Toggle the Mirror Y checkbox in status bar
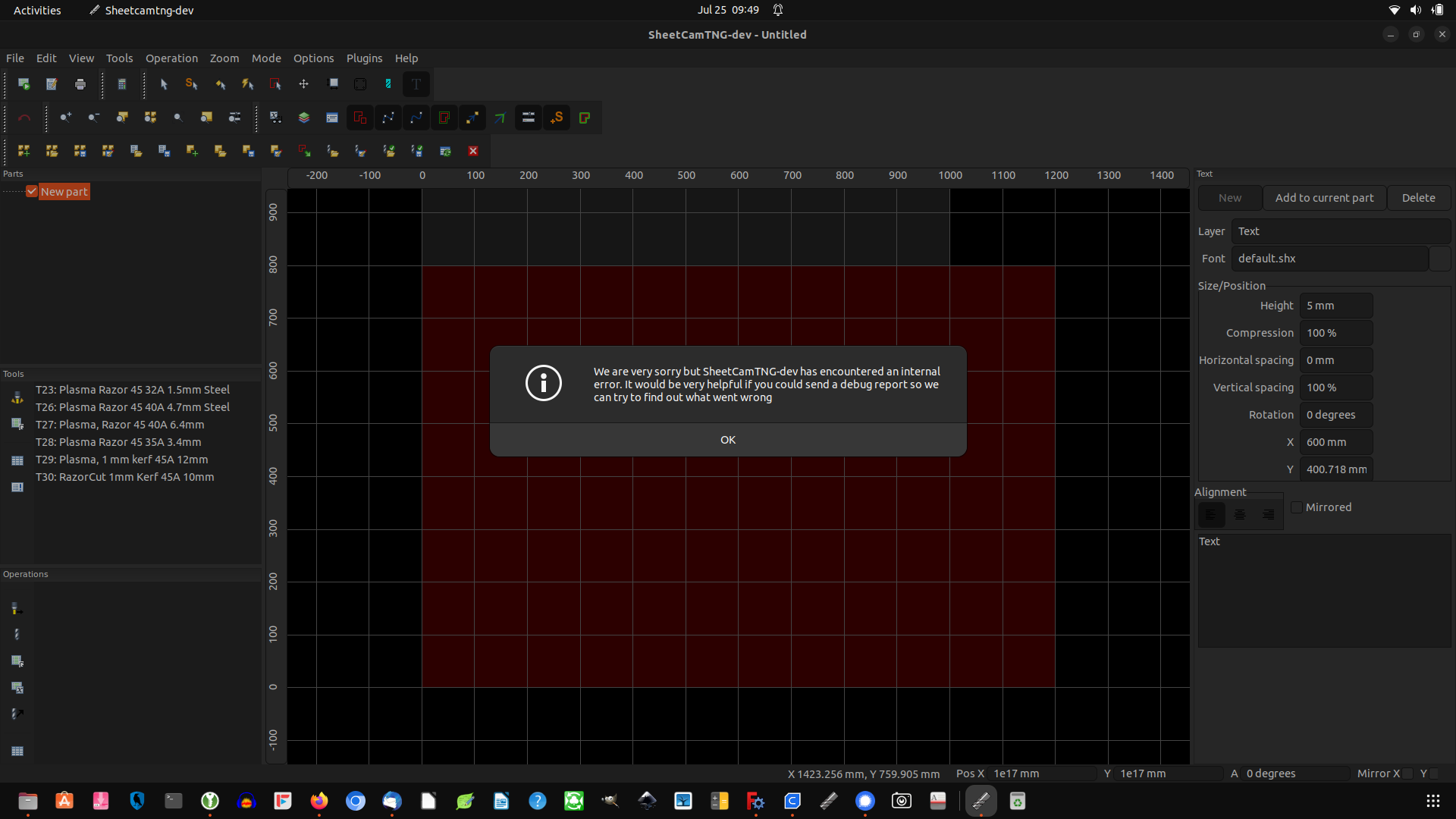The height and width of the screenshot is (819, 1456). (x=1433, y=773)
